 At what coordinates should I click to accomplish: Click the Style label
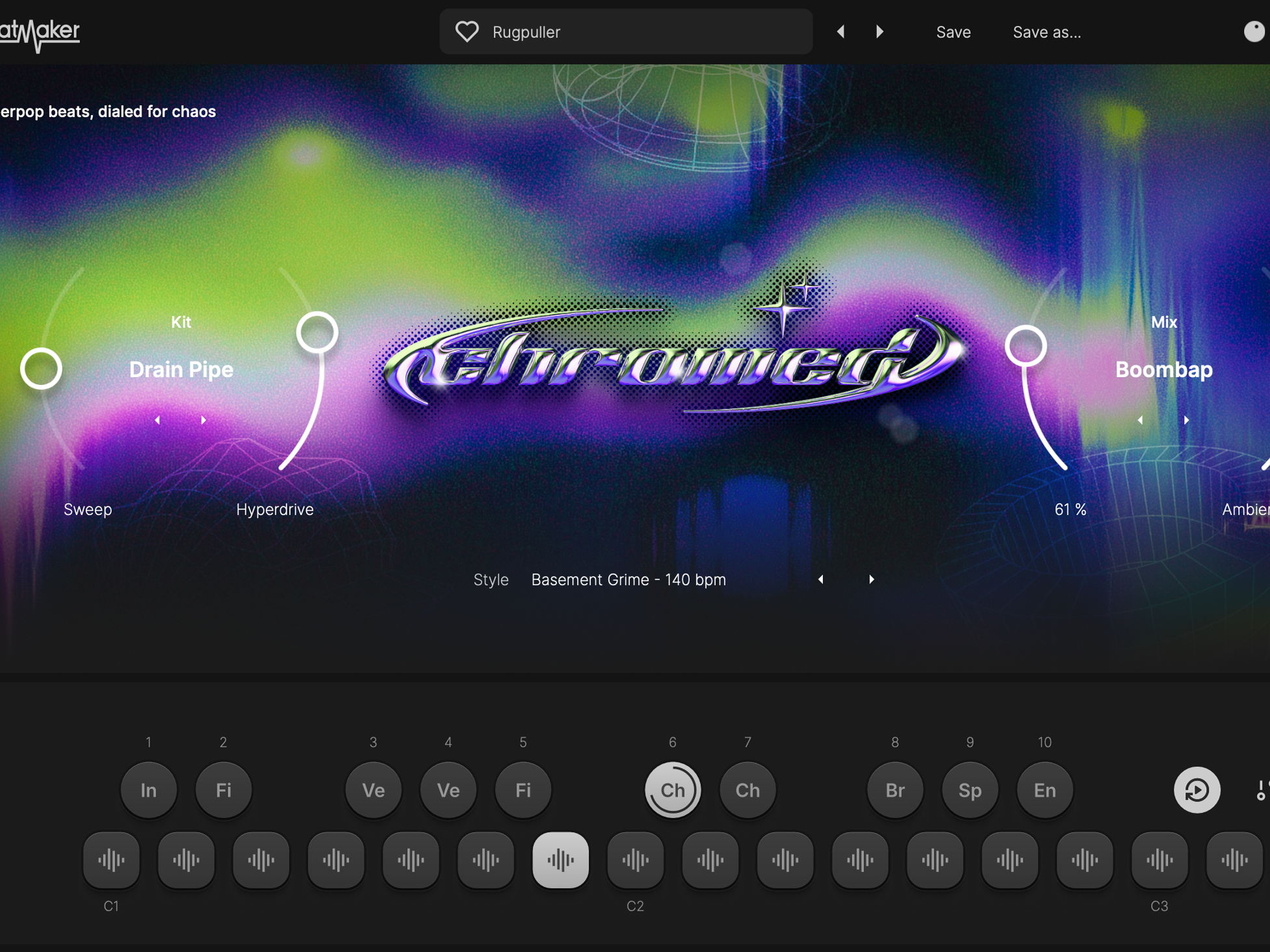coord(491,579)
